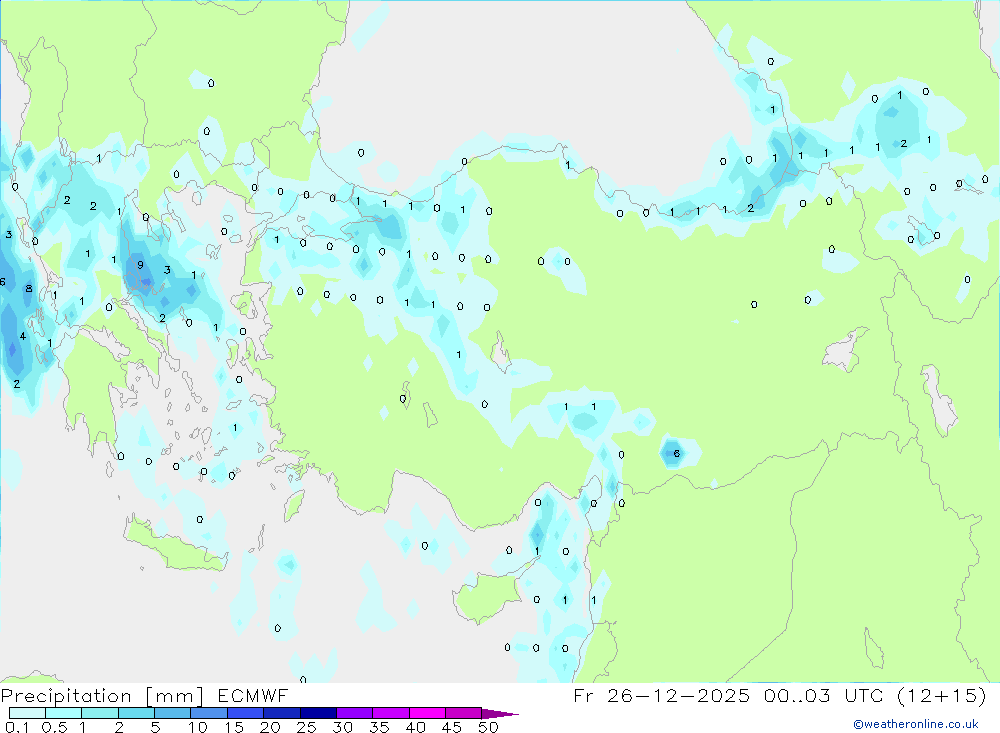Click the '35' legend scale label
This screenshot has height=733, width=1000.
[x=379, y=727]
